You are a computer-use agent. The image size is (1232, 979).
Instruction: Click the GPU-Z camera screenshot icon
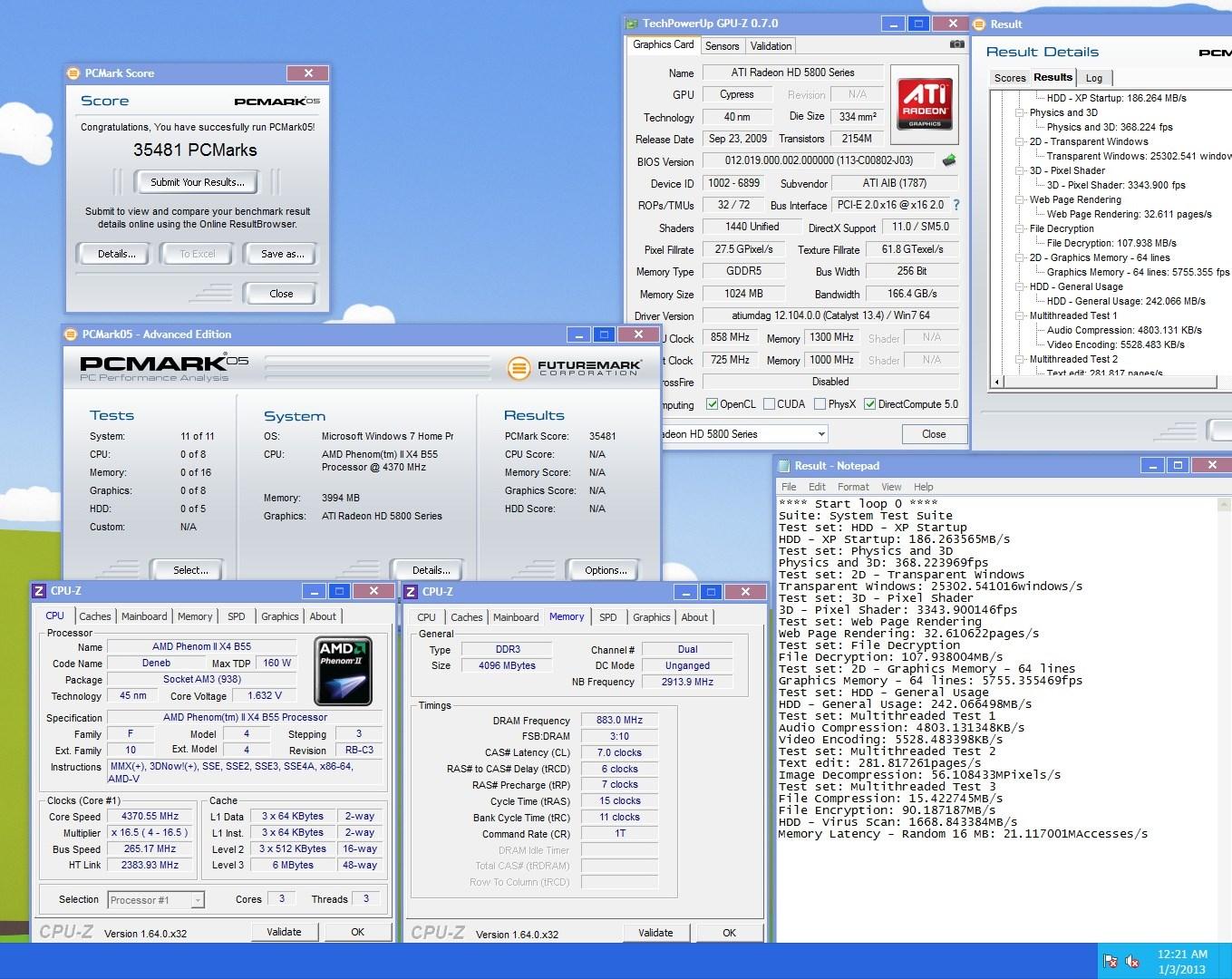click(x=956, y=44)
